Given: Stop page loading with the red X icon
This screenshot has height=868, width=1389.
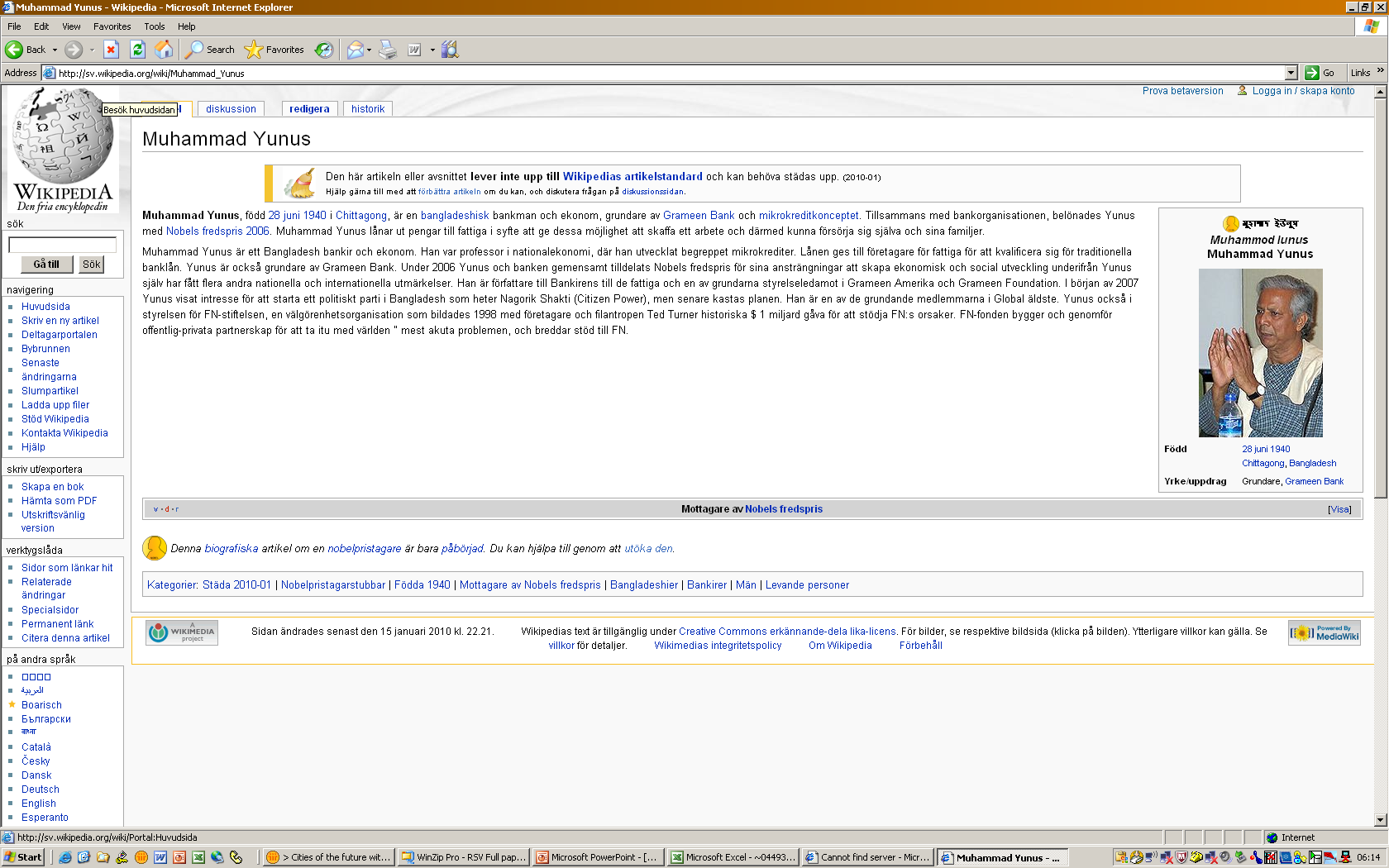Looking at the screenshot, I should 111,50.
